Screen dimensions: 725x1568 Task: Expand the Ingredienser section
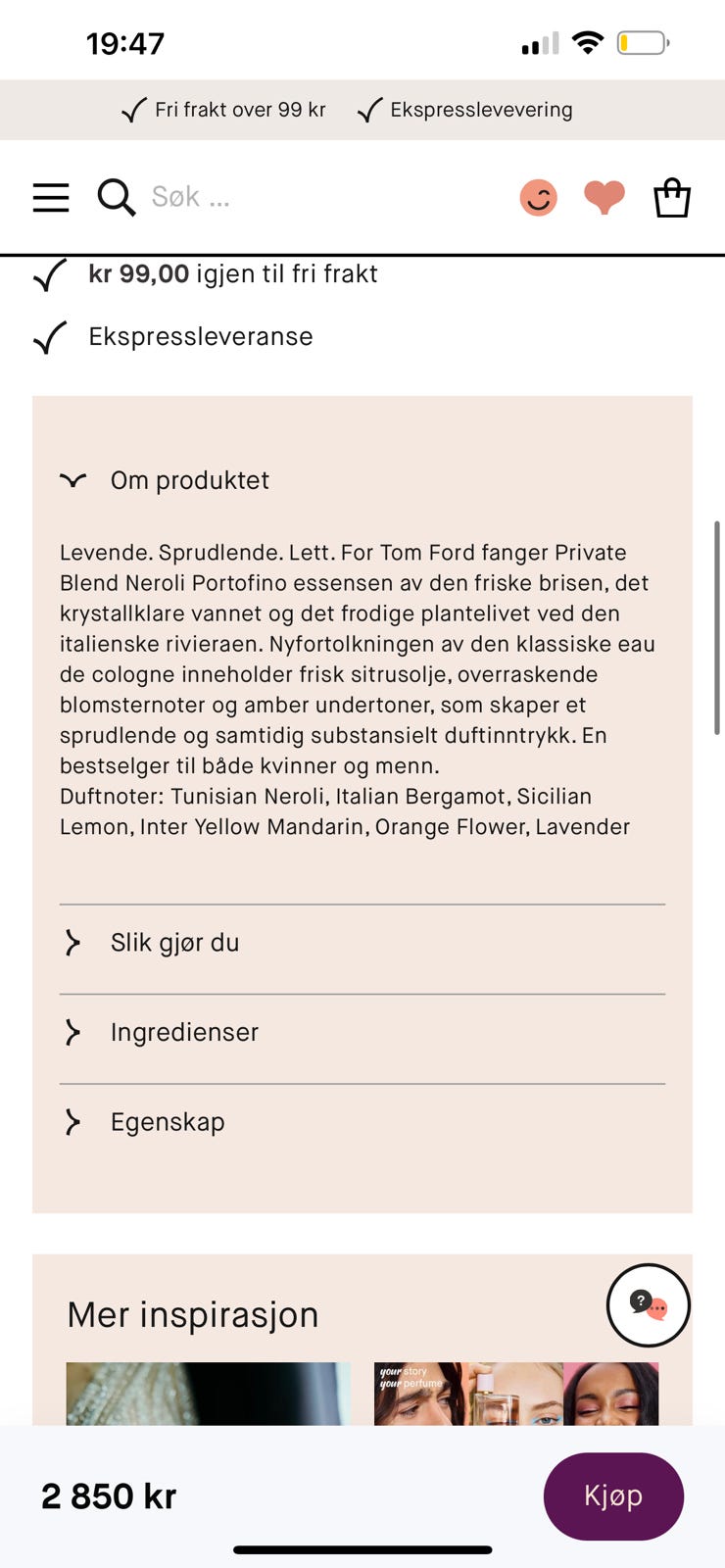coord(362,1032)
